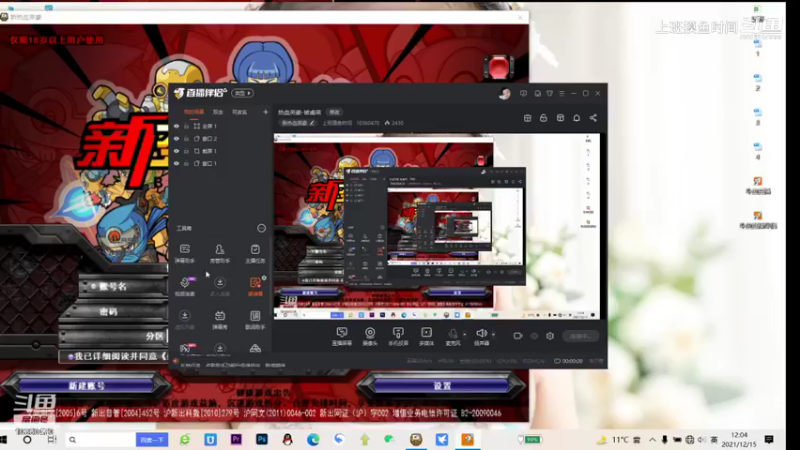
Task: Open the 主播任务 task tool
Action: [x=255, y=253]
